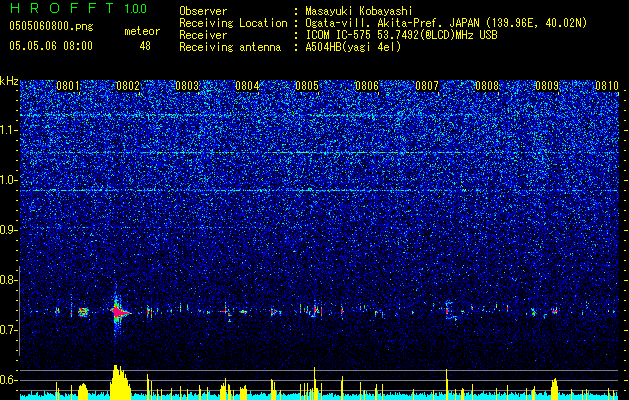Click the 0810 time marker
The width and height of the screenshot is (629, 400).
[x=607, y=86]
